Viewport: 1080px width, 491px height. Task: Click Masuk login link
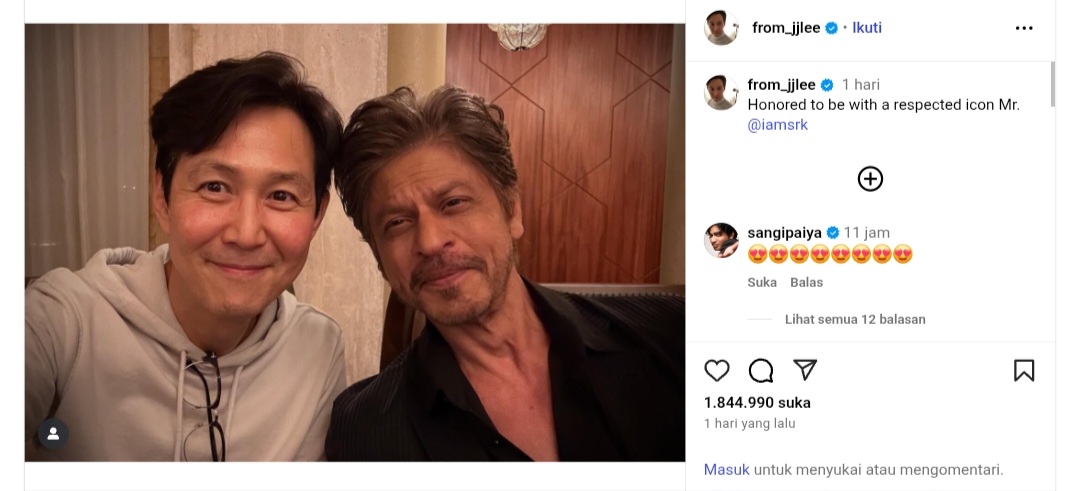click(726, 469)
